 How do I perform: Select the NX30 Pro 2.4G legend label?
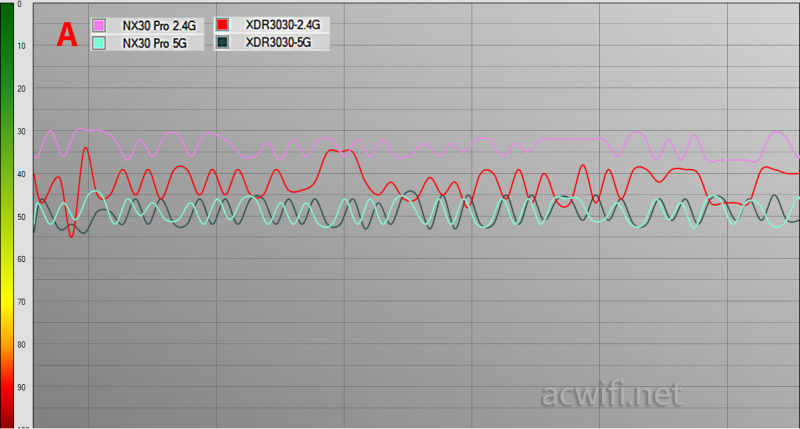point(159,24)
